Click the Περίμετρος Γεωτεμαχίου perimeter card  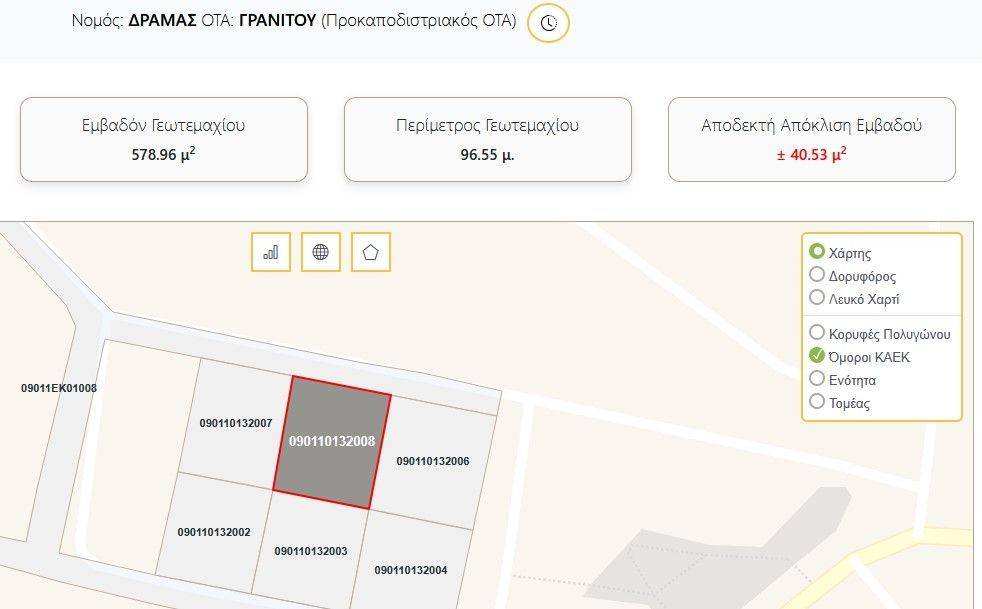click(488, 140)
